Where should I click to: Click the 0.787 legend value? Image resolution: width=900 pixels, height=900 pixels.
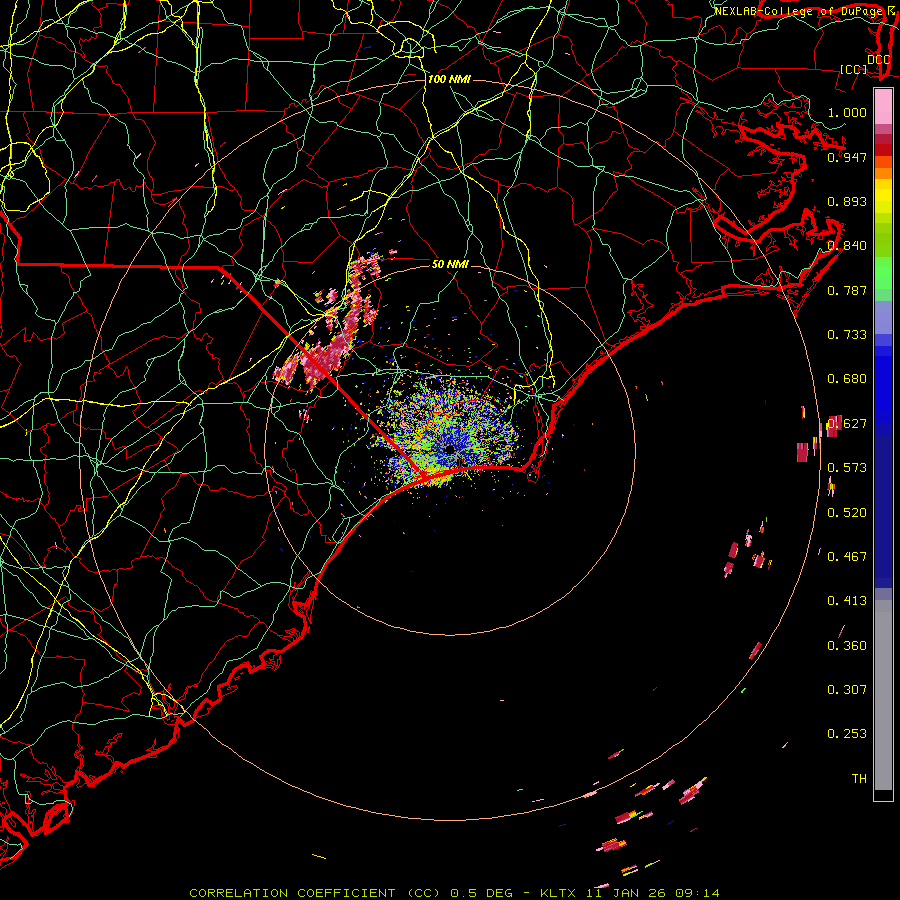click(847, 290)
